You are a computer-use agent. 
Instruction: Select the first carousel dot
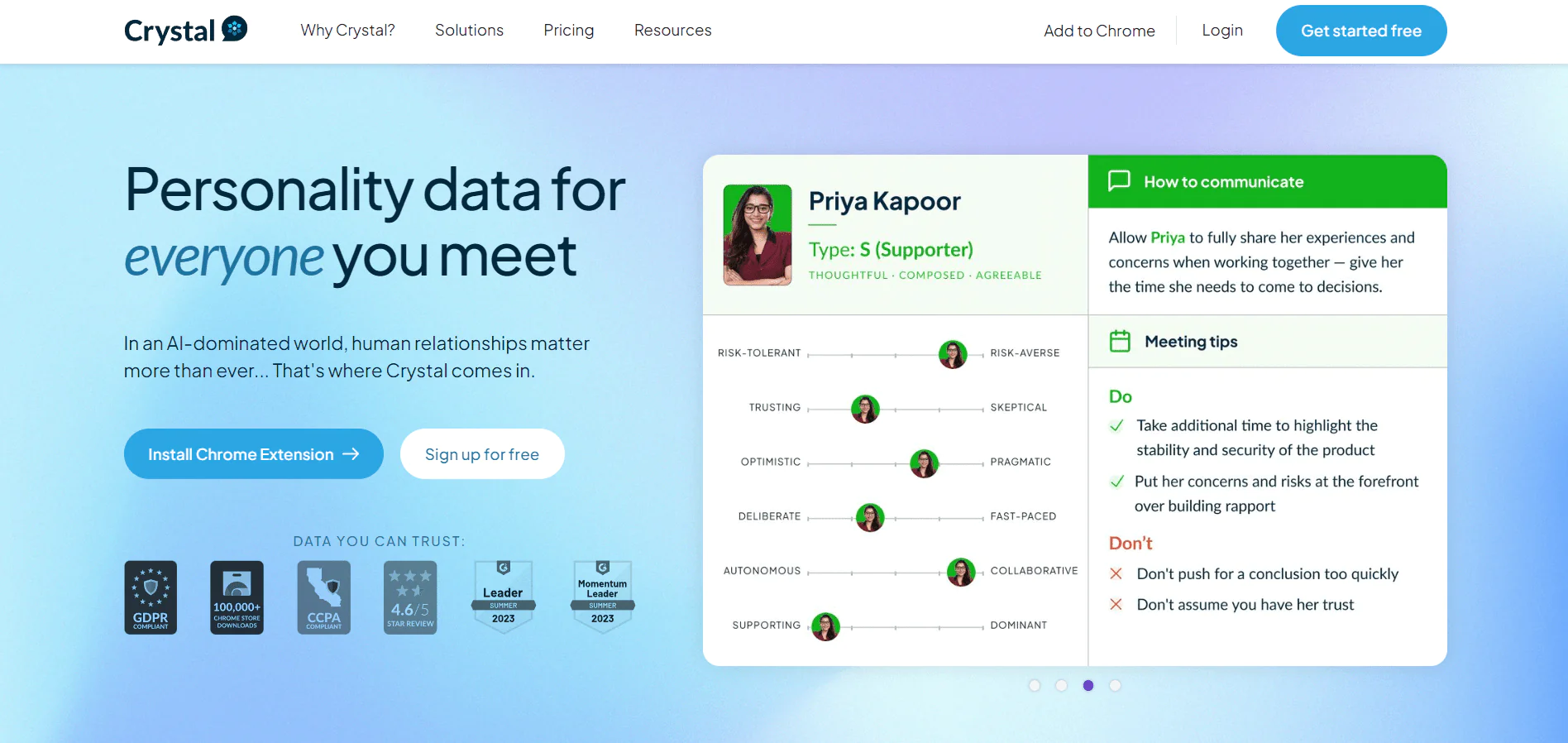pos(1035,685)
